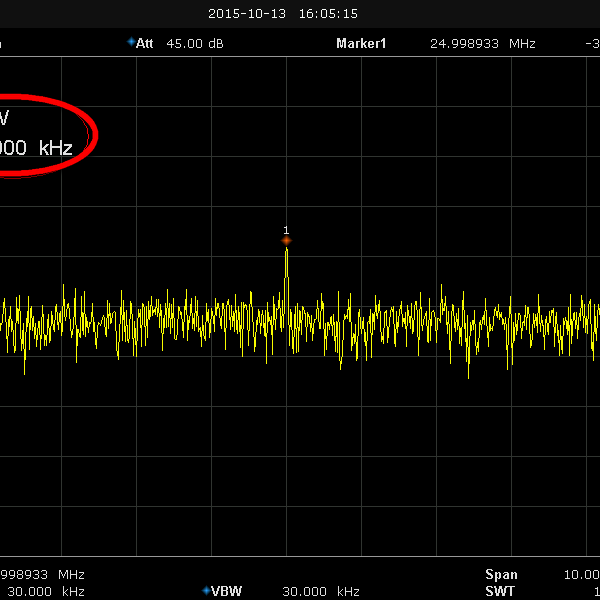
Task: Select the Marker1 label in the header
Action: 361,44
